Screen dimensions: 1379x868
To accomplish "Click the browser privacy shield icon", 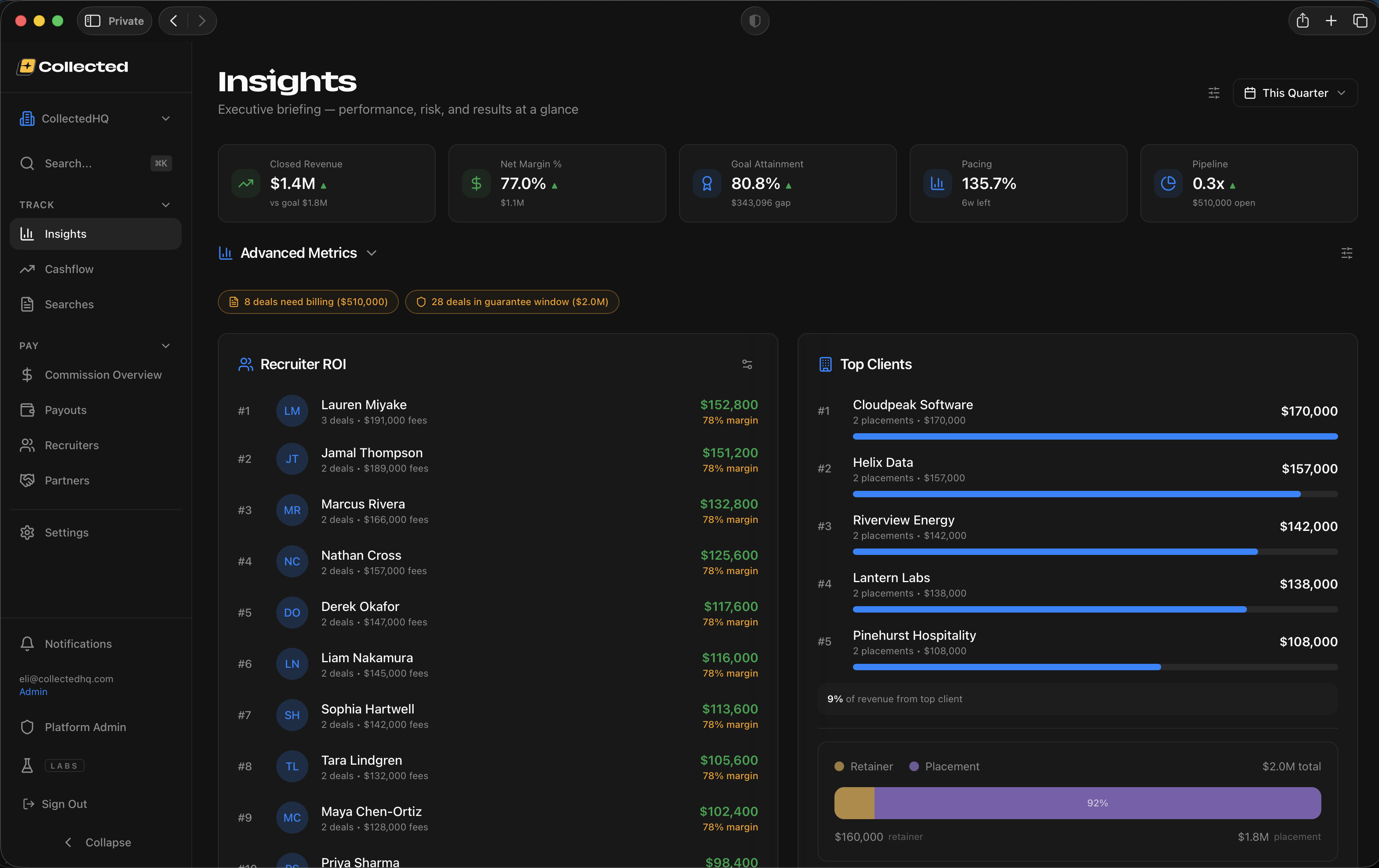I will (754, 21).
